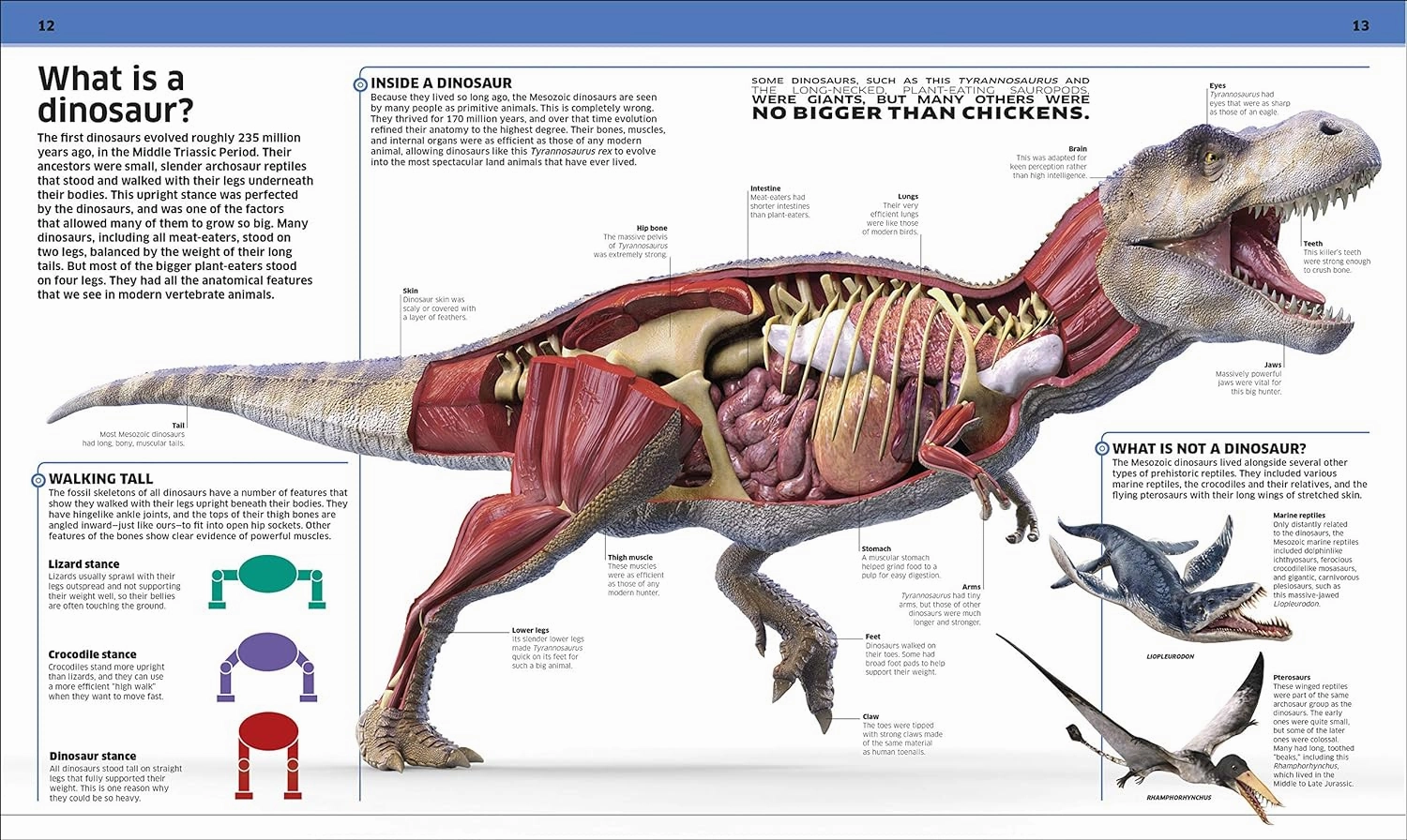Click the "Eyes" label

pyautogui.click(x=1218, y=85)
